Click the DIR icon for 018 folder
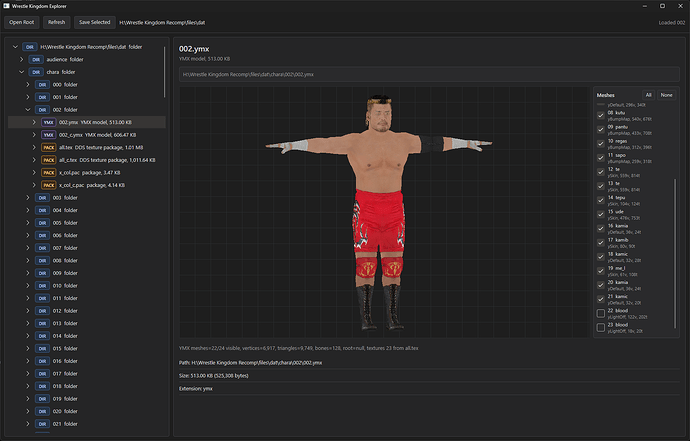Screen dimensions: 690x441 42,386
